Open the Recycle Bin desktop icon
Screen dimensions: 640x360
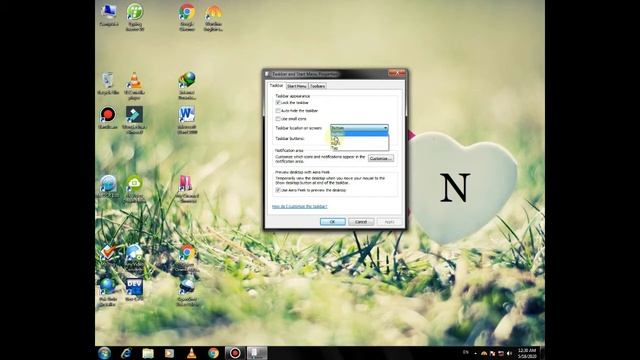click(x=108, y=84)
